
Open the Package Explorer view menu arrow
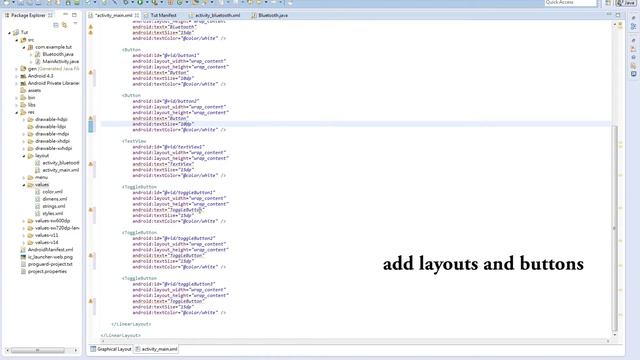(75, 24)
